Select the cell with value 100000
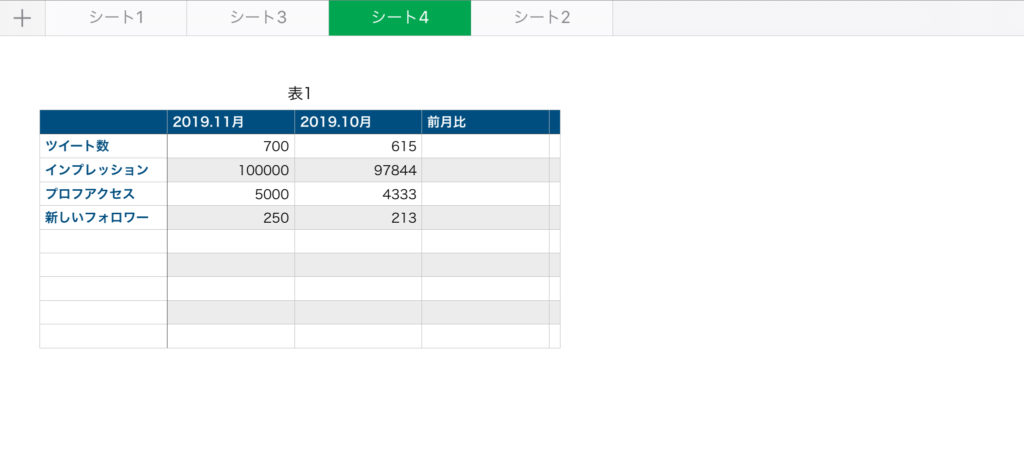Viewport: 1024px width, 463px height. tap(231, 170)
